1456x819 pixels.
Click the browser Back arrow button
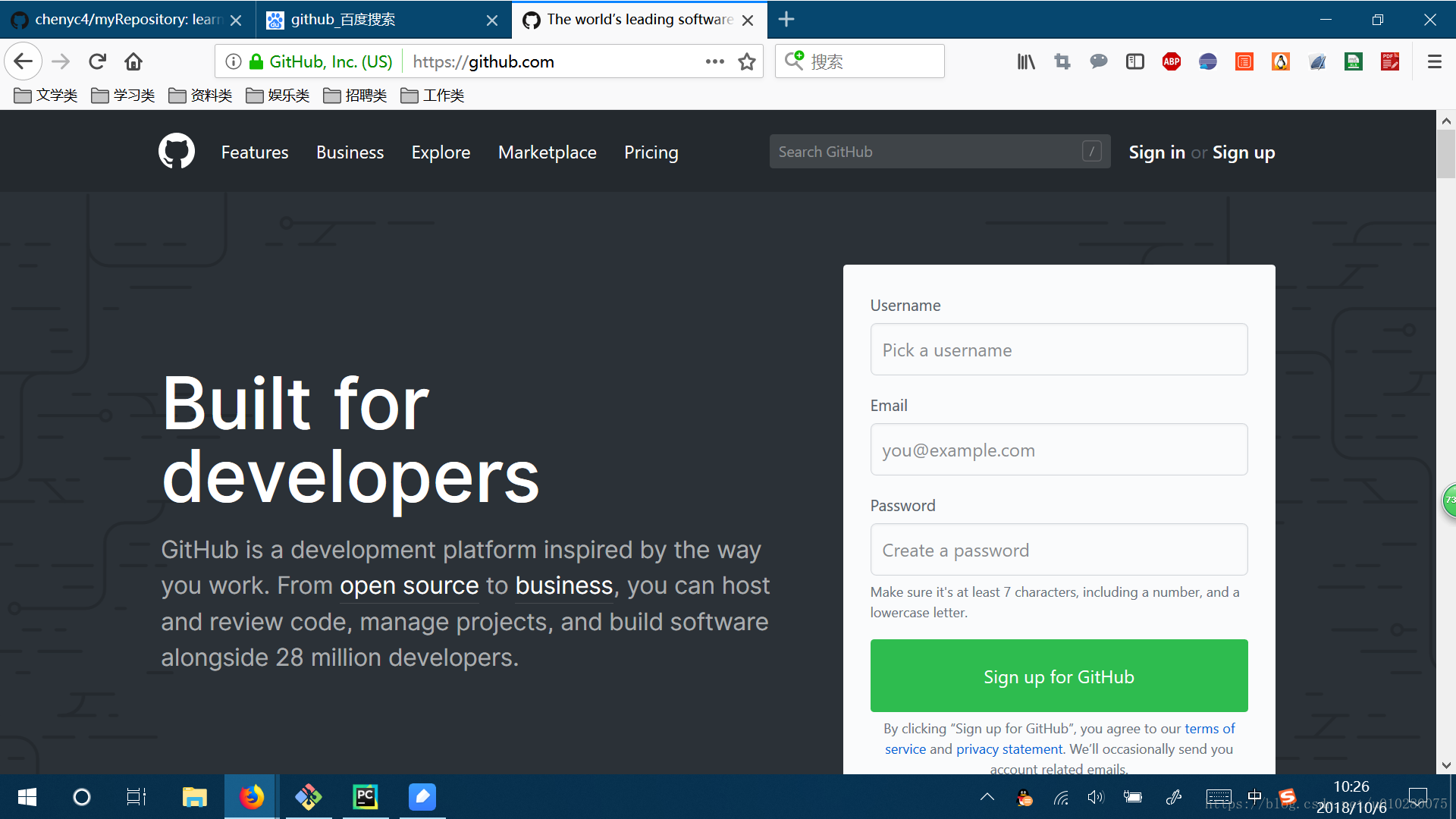(x=23, y=61)
